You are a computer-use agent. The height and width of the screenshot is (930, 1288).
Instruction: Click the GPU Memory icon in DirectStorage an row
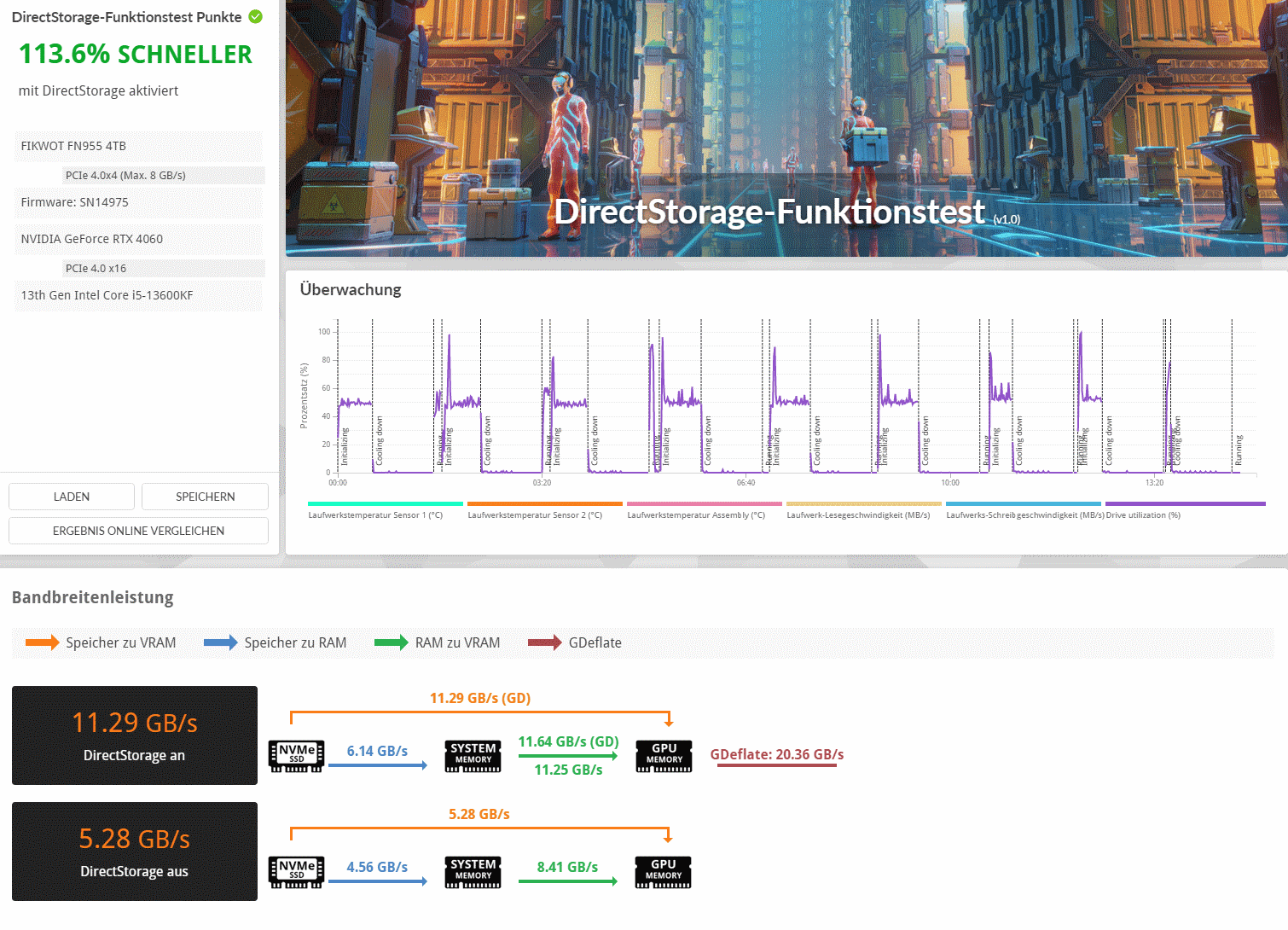tap(664, 756)
